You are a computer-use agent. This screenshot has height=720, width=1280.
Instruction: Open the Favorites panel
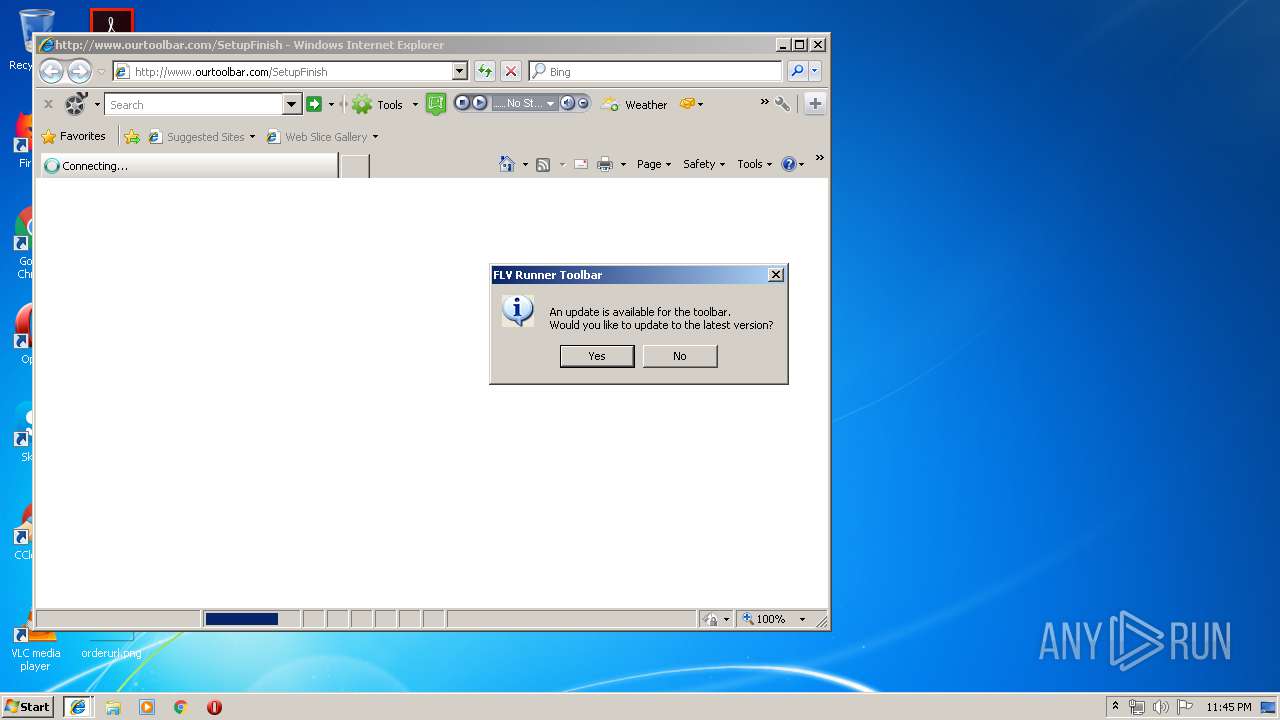tap(73, 136)
